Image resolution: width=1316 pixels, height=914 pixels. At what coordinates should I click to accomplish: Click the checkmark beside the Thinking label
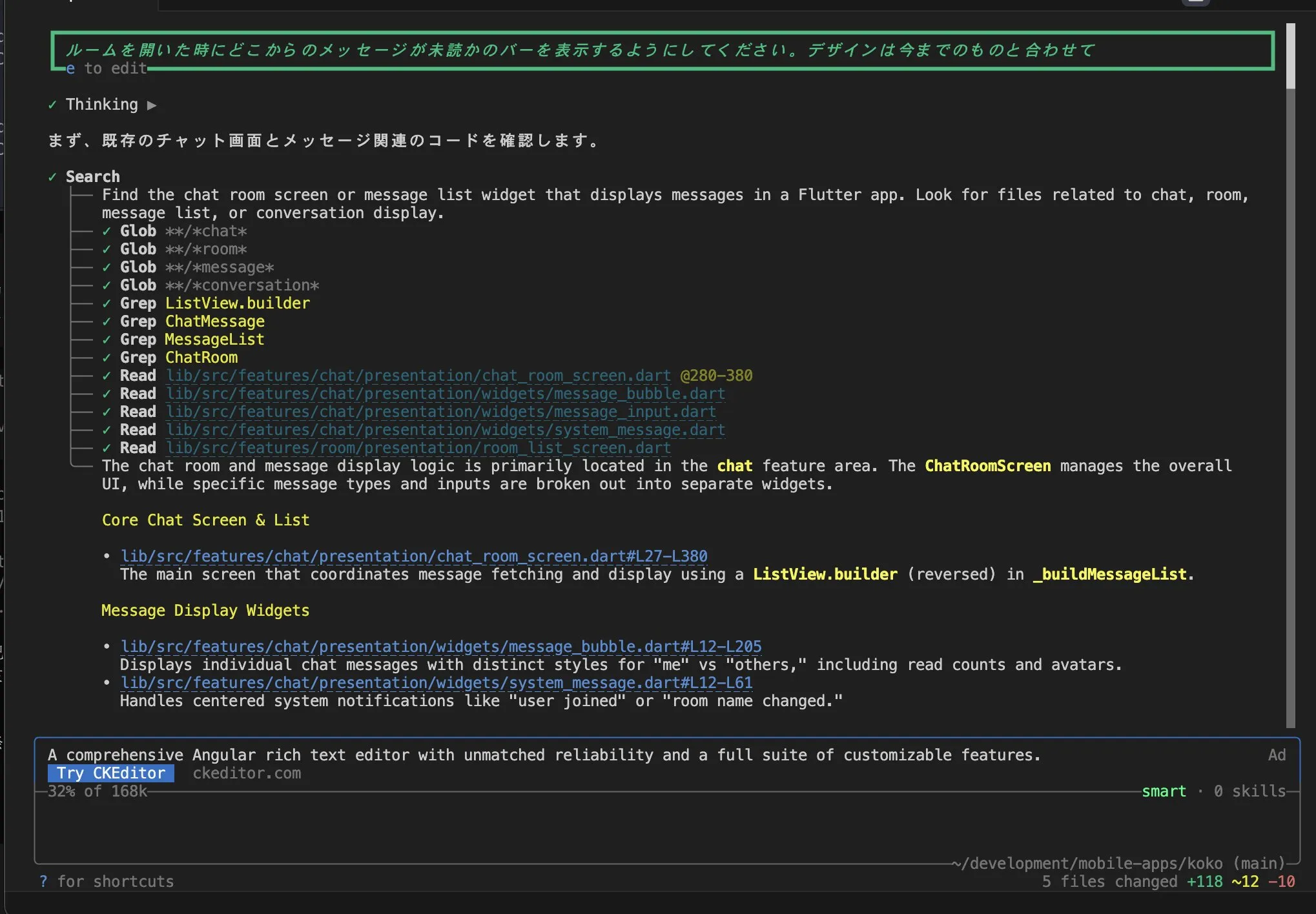[x=52, y=105]
